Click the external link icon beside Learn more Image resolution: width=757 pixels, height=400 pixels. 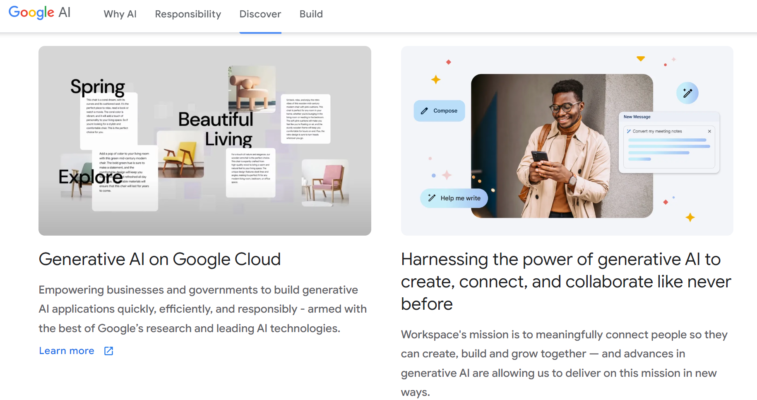pos(109,351)
